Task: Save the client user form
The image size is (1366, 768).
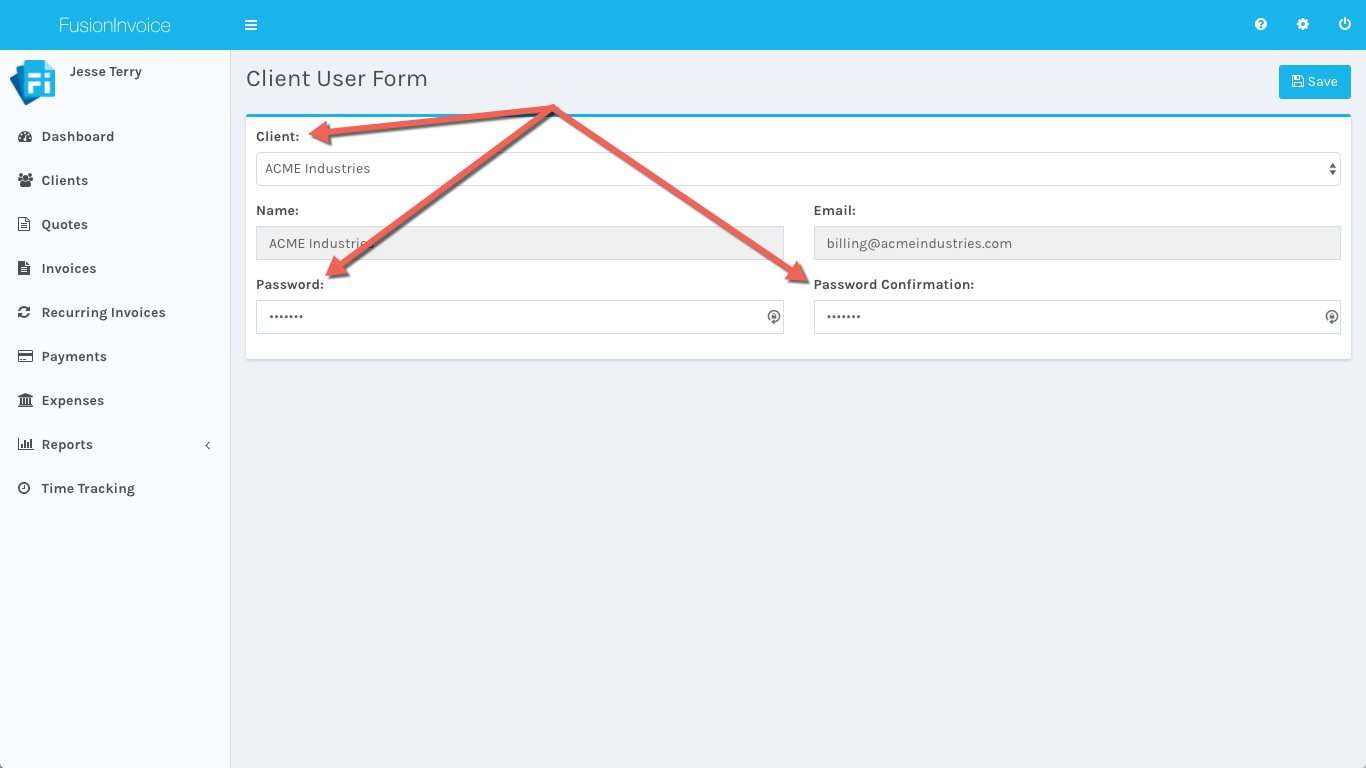Action: click(1314, 82)
